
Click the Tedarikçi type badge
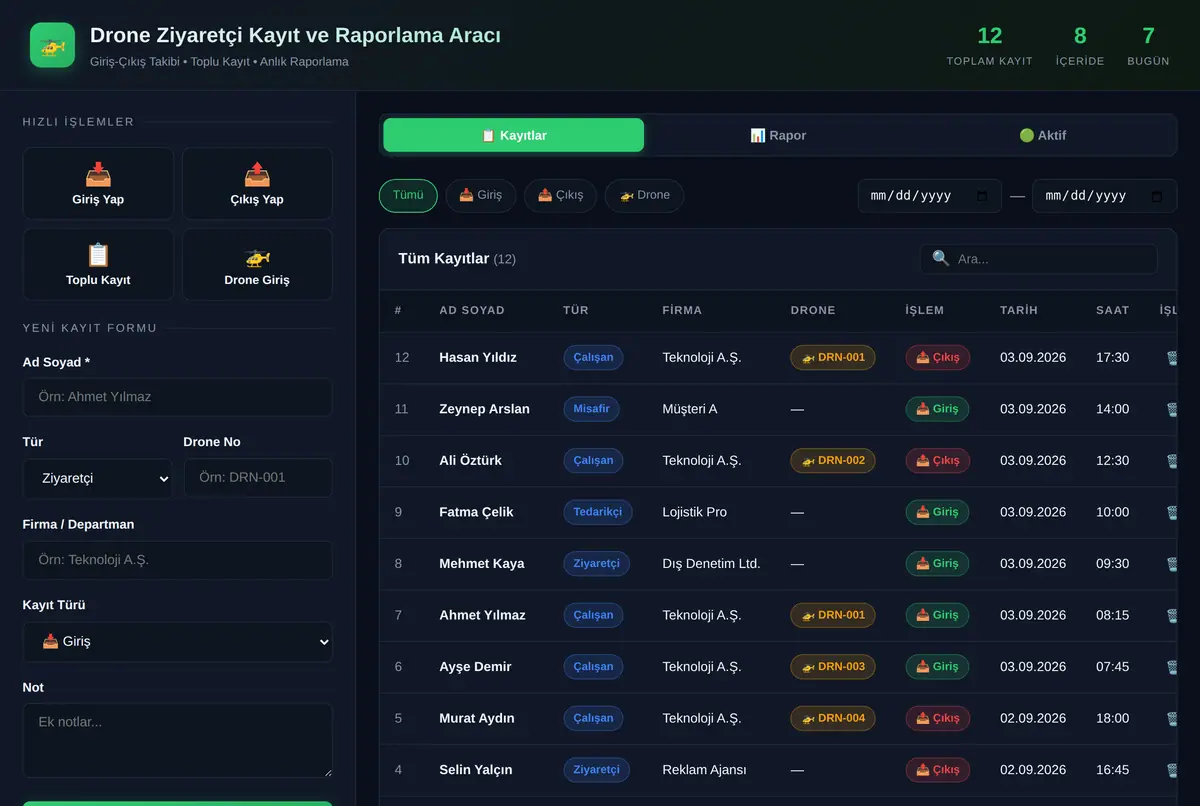click(598, 512)
